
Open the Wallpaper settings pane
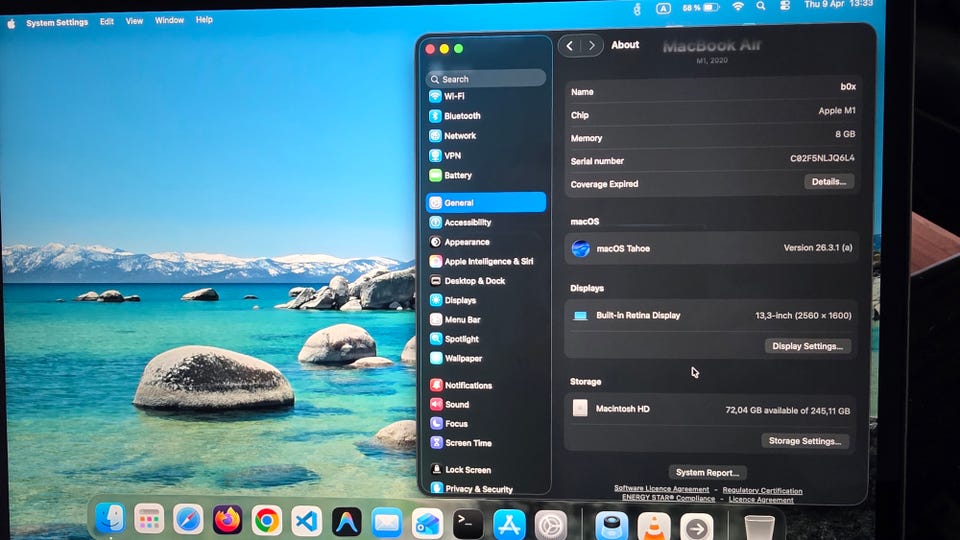[x=463, y=358]
